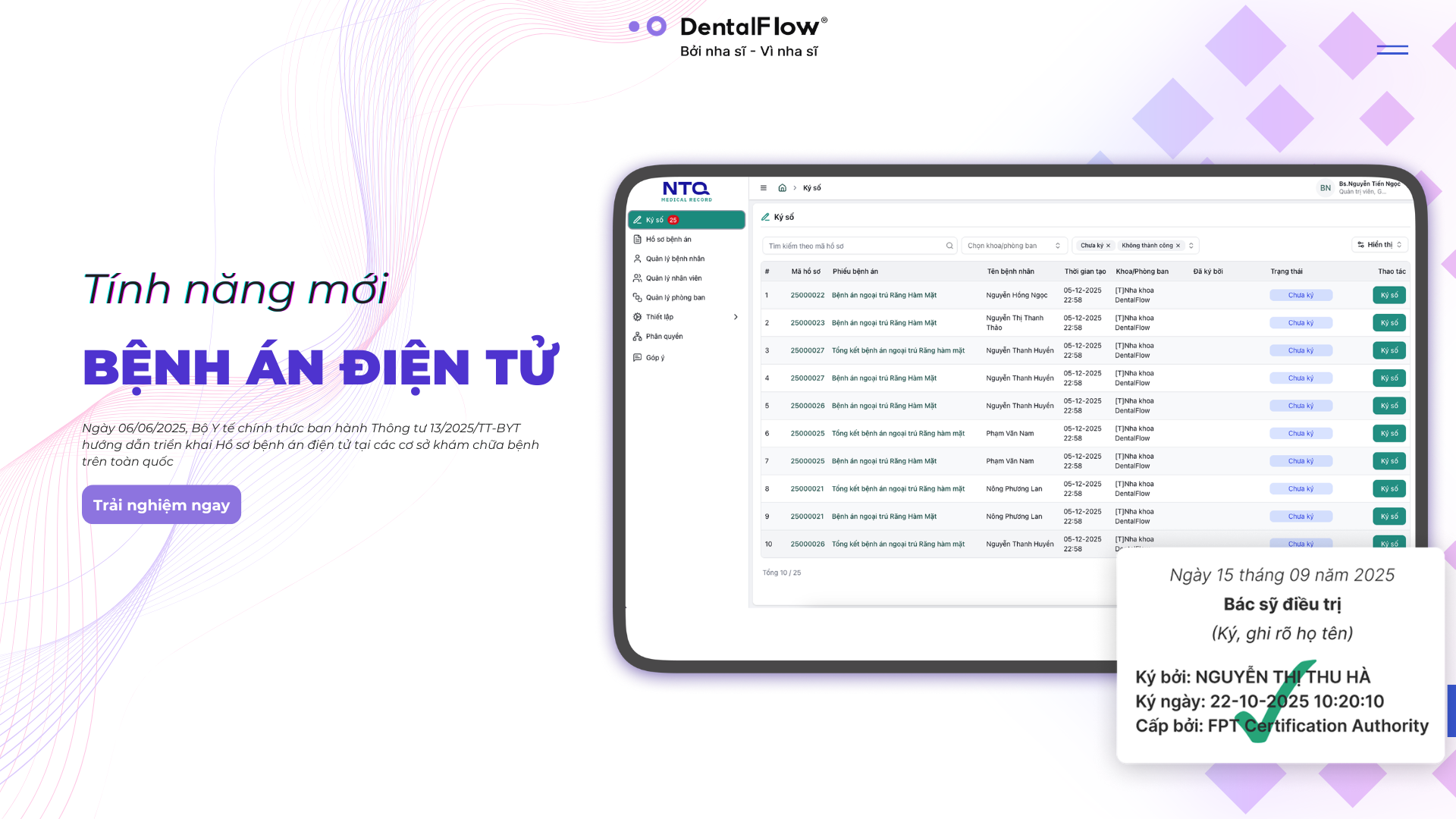Click the search magnifier icon
Viewport: 1456px width, 819px height.
[949, 246]
